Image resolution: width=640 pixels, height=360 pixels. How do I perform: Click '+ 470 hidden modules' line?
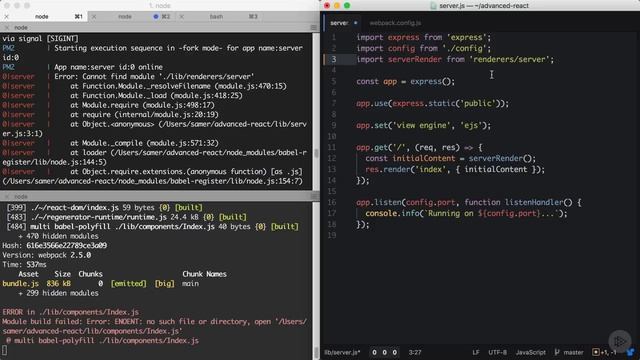(x=58, y=236)
